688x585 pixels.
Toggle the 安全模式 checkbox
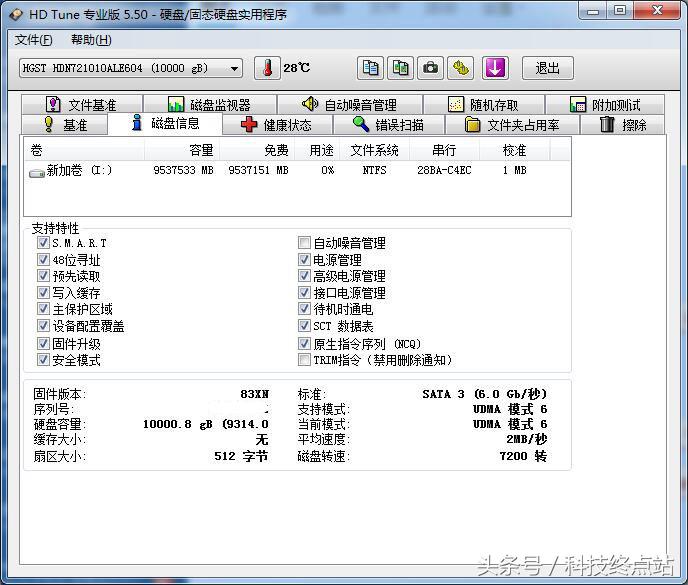(x=43, y=360)
